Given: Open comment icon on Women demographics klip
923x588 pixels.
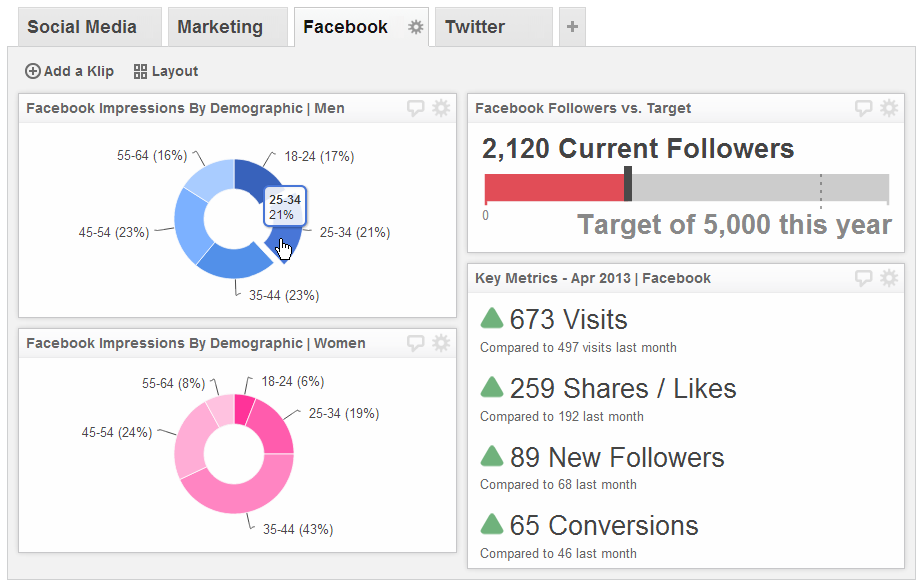Looking at the screenshot, I should coord(416,343).
